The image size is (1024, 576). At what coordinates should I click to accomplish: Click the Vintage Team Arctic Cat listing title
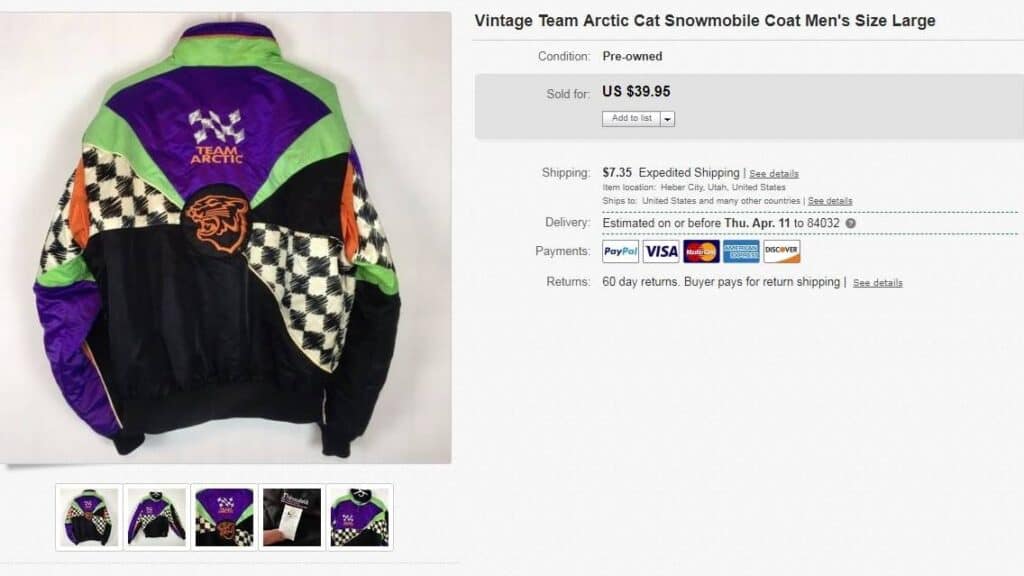705,21
